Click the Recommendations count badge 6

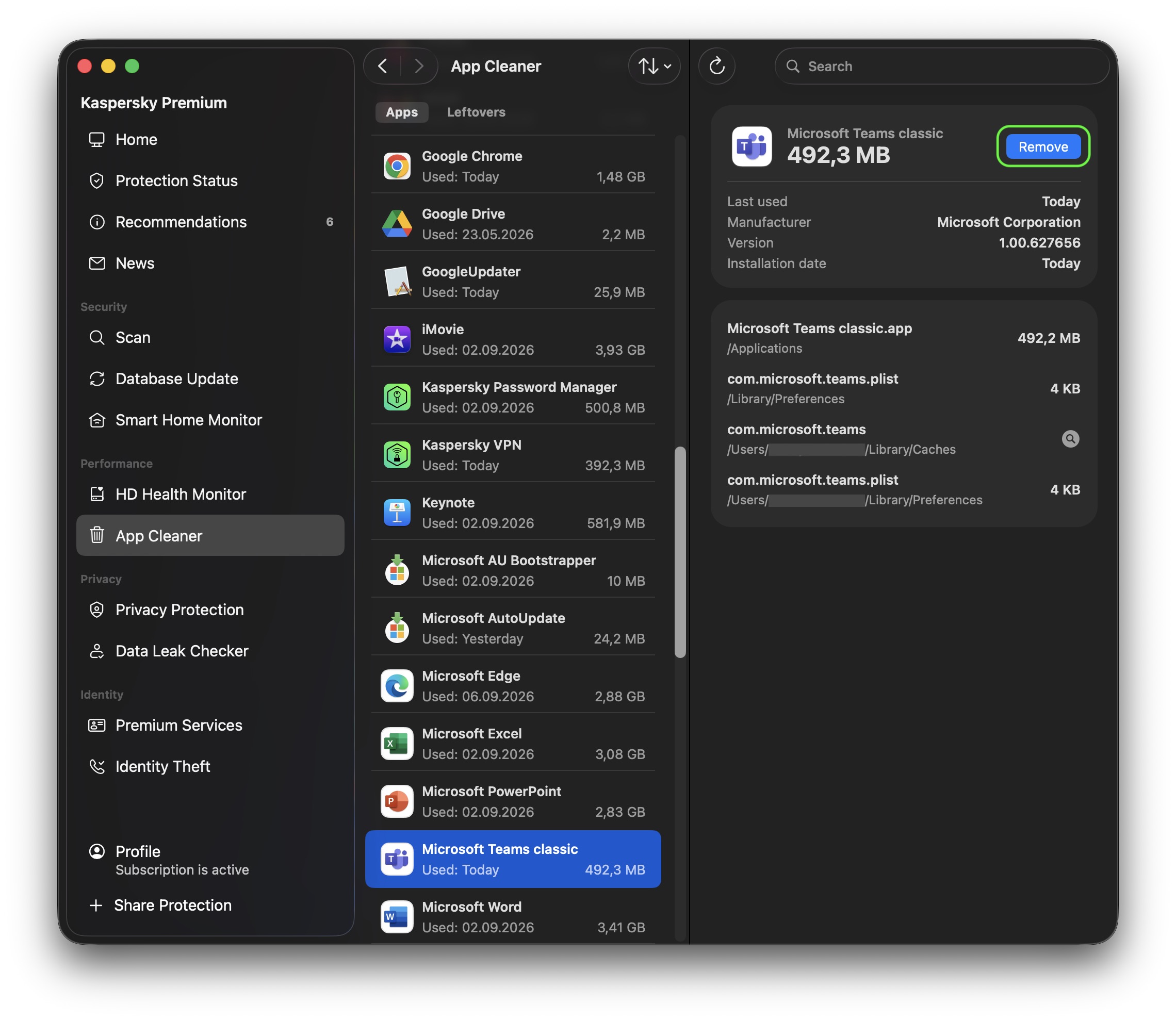coord(329,222)
